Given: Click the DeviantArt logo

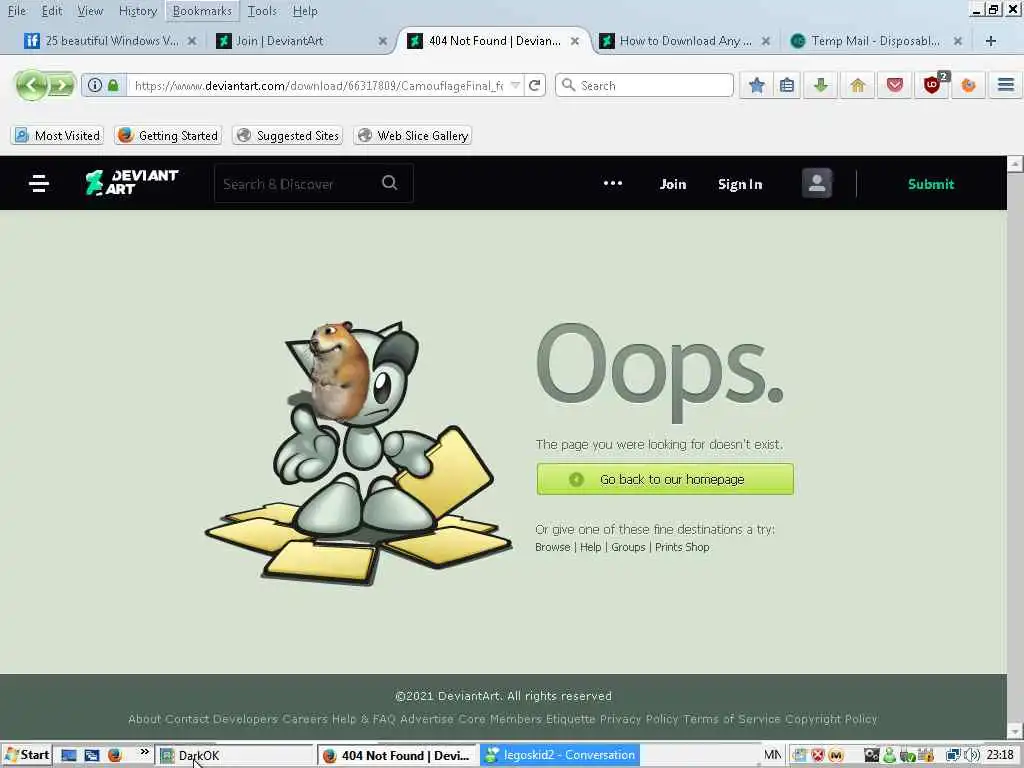Looking at the screenshot, I should [132, 182].
